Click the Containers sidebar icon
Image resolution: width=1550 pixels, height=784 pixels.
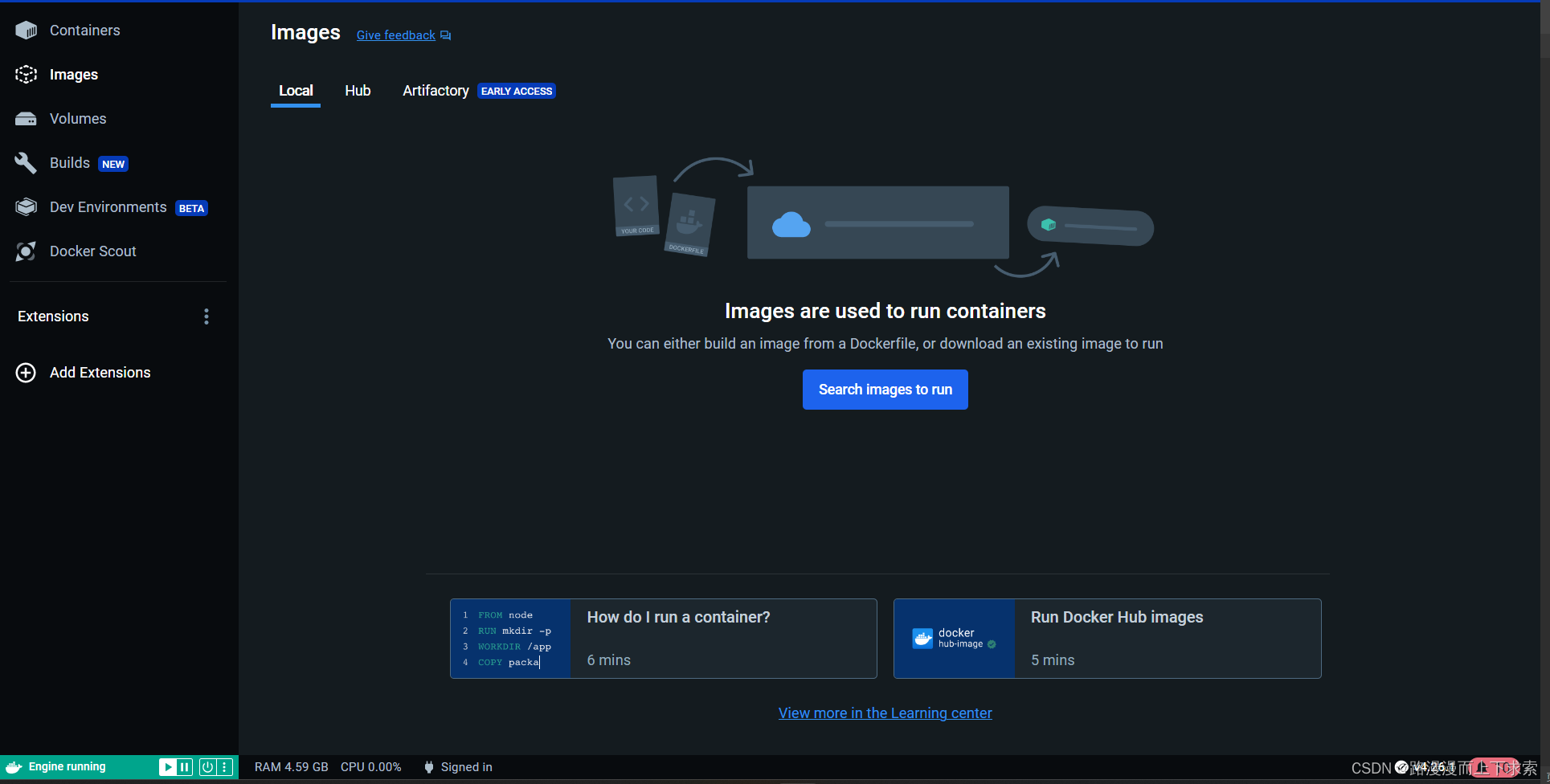[26, 31]
